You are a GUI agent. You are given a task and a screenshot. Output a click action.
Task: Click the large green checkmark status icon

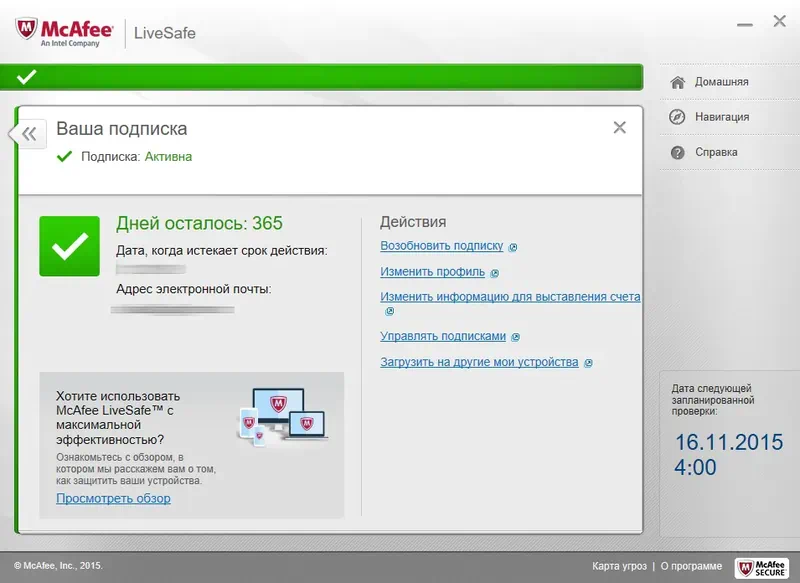69,246
